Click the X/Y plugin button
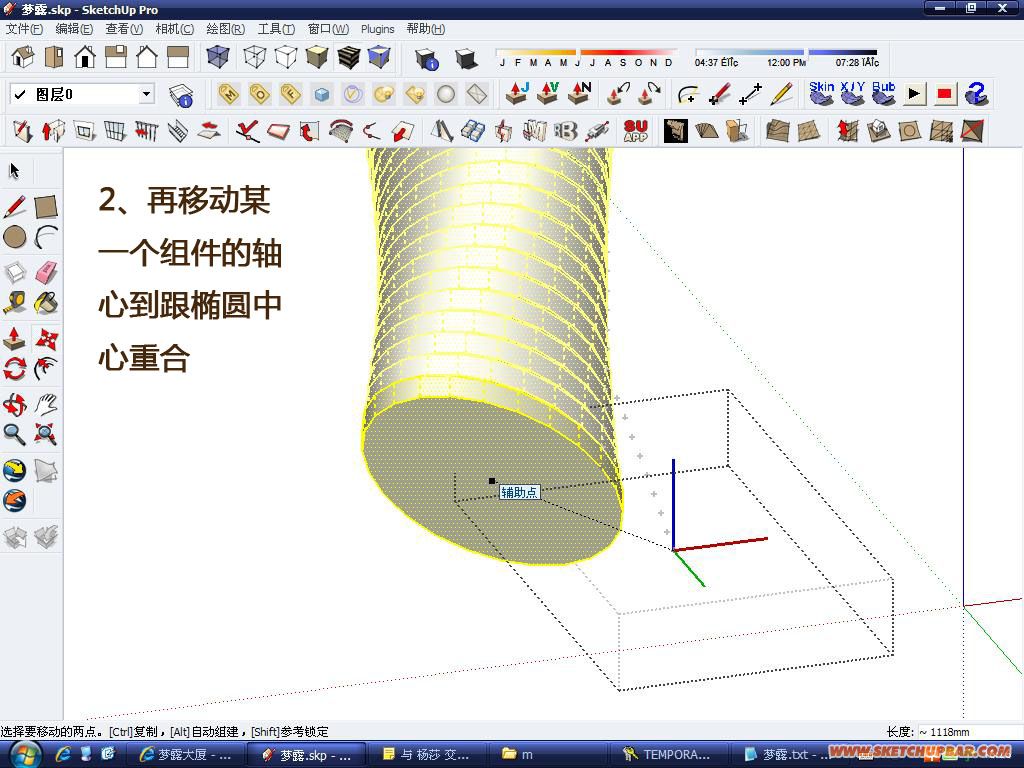 (852, 94)
